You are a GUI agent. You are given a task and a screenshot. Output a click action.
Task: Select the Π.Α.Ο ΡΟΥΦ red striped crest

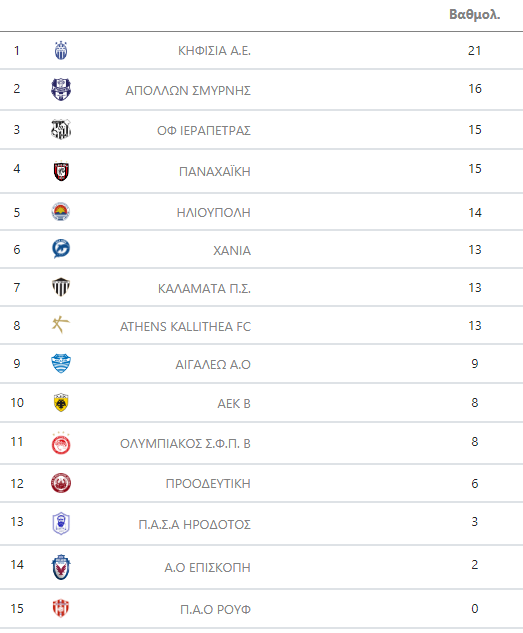(61, 608)
